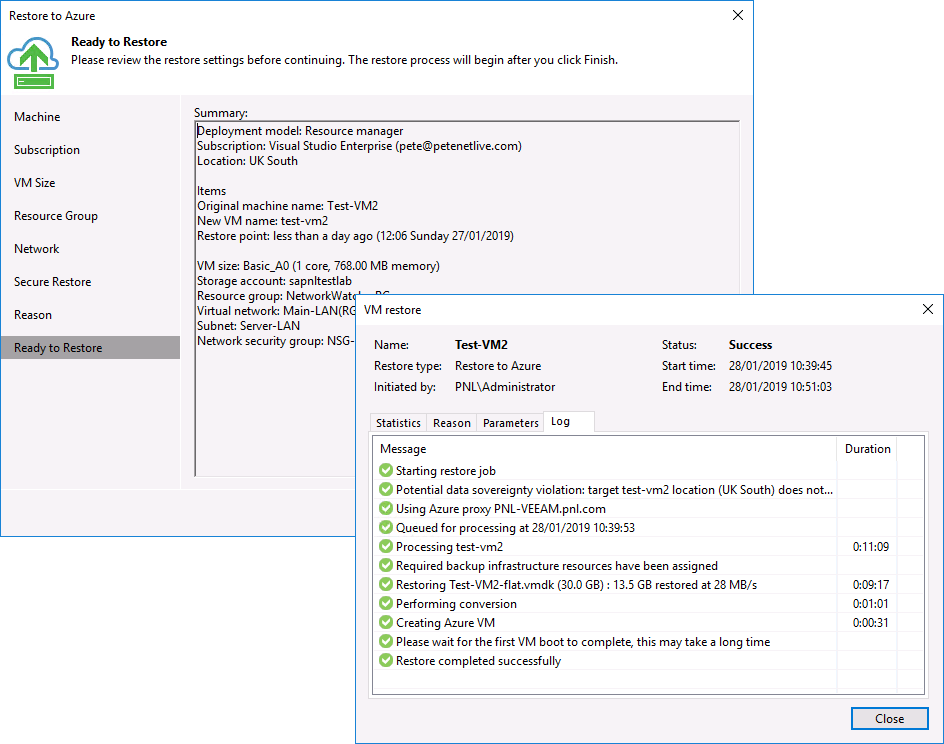Click the 0:00:31 duration value
The image size is (944, 744).
tap(871, 622)
